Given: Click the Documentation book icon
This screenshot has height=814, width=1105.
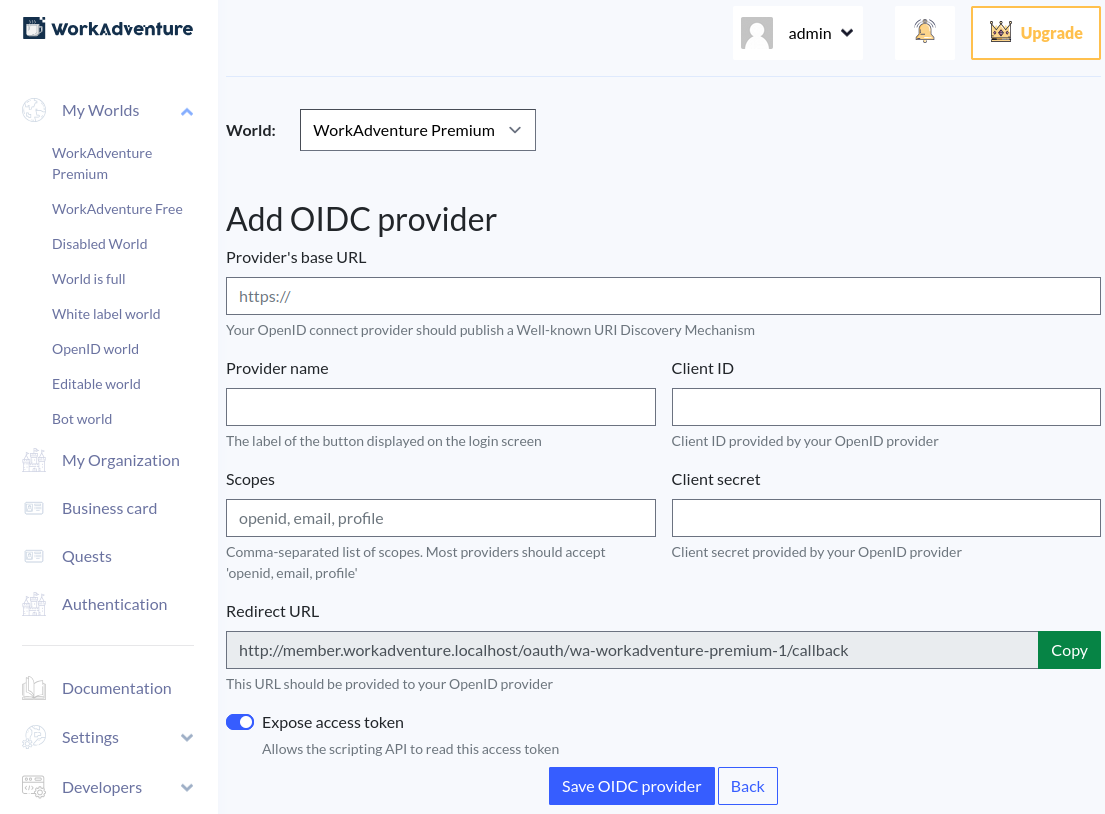Looking at the screenshot, I should pos(33,687).
